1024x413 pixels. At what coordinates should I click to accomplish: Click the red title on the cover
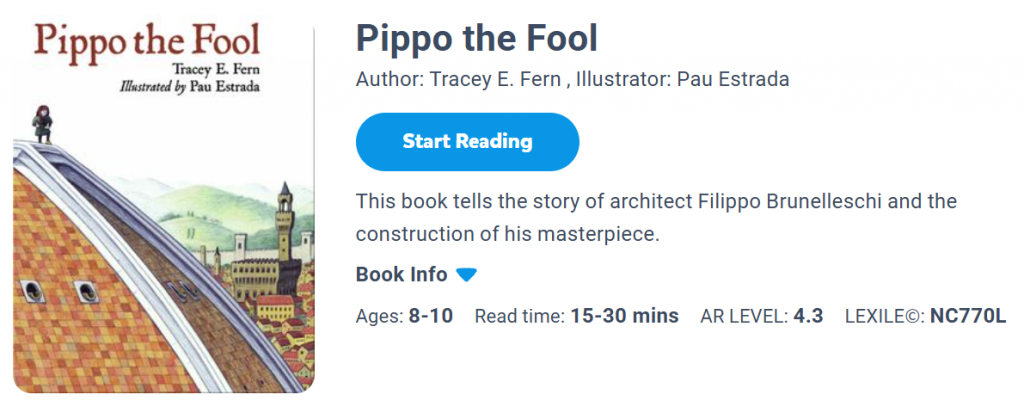click(x=147, y=41)
